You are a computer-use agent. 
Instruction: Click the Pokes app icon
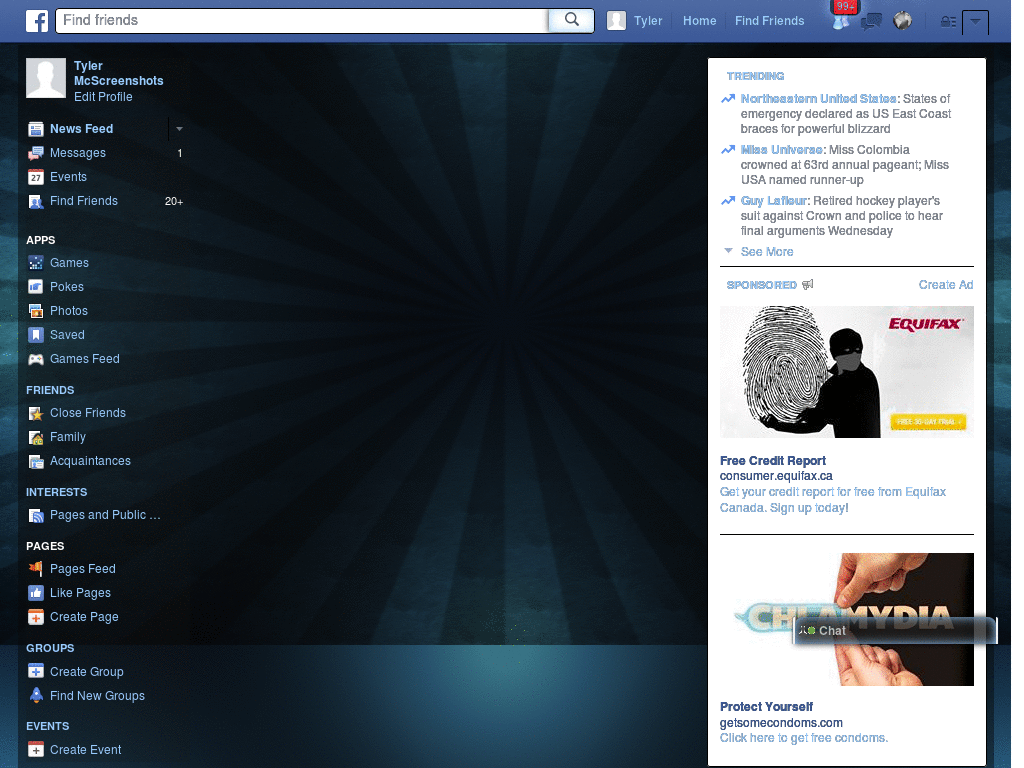(x=36, y=287)
